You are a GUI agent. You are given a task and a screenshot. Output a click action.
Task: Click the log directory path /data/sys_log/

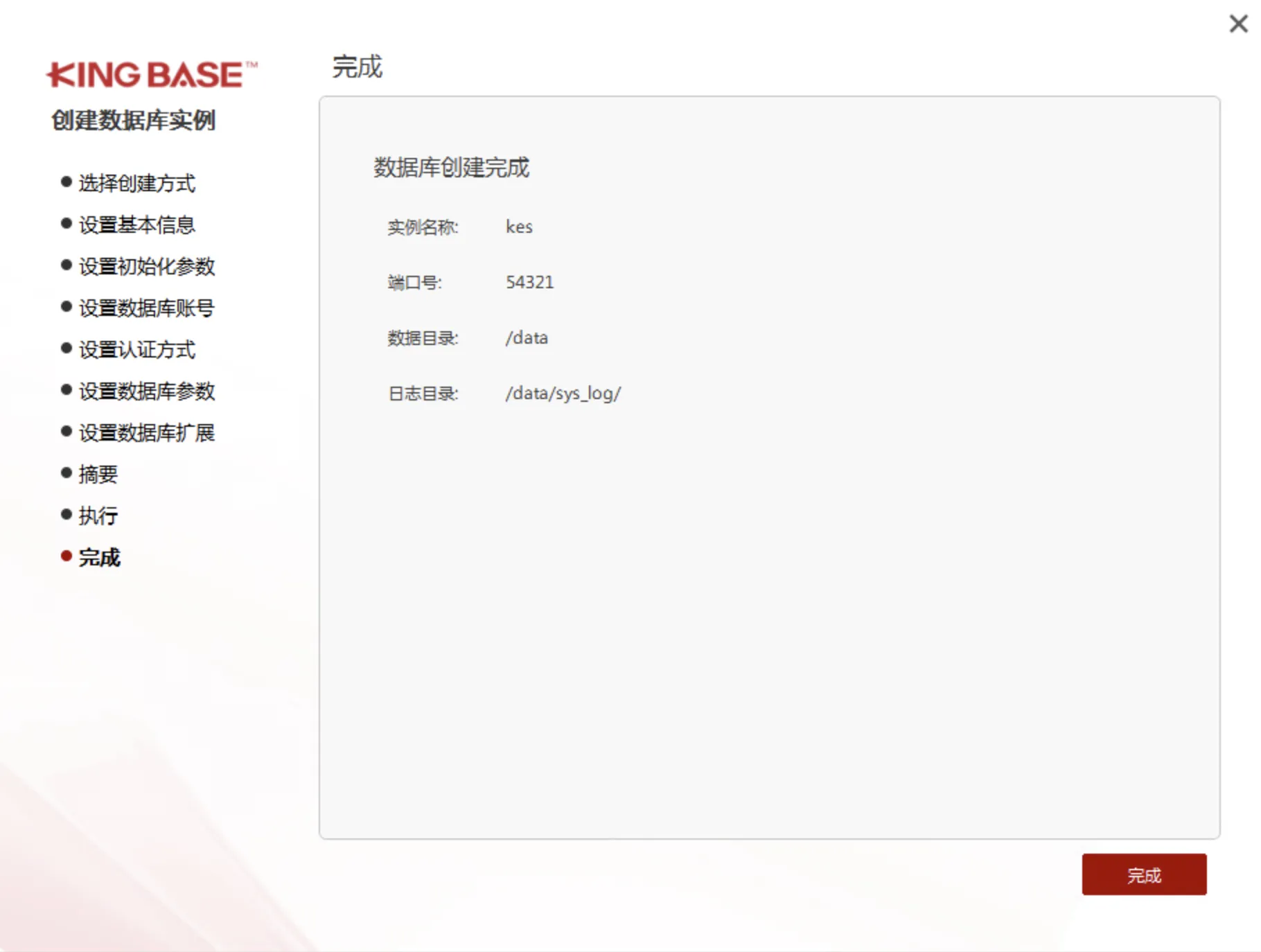(563, 393)
